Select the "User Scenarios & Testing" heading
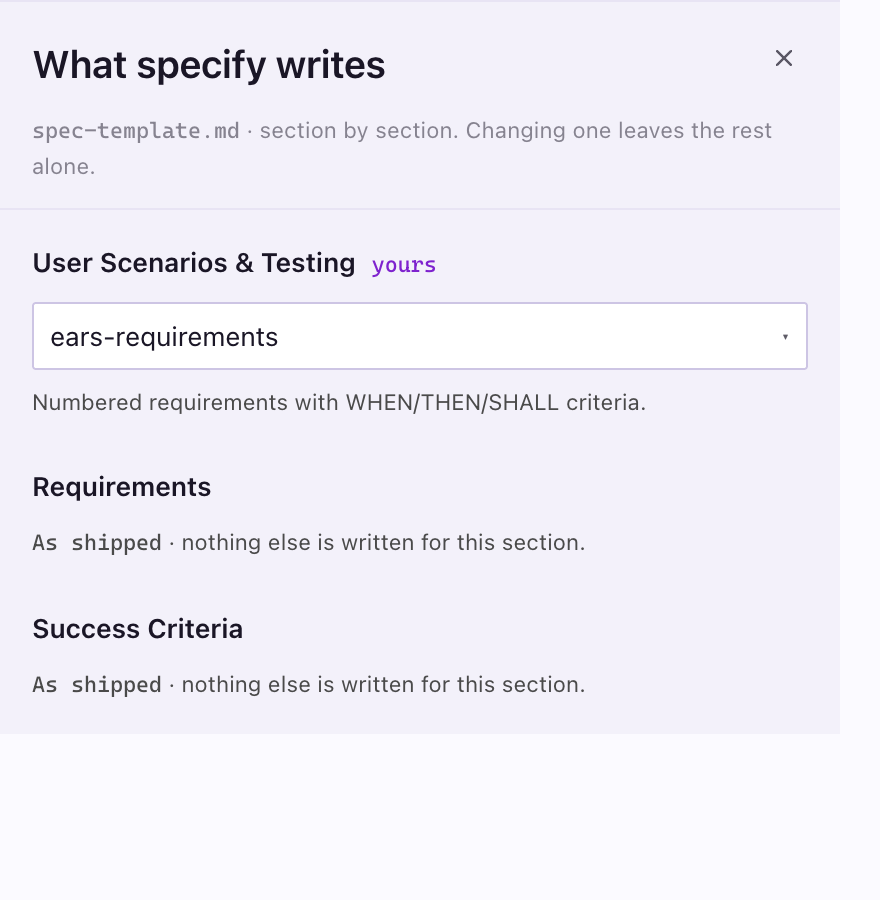 click(x=194, y=263)
